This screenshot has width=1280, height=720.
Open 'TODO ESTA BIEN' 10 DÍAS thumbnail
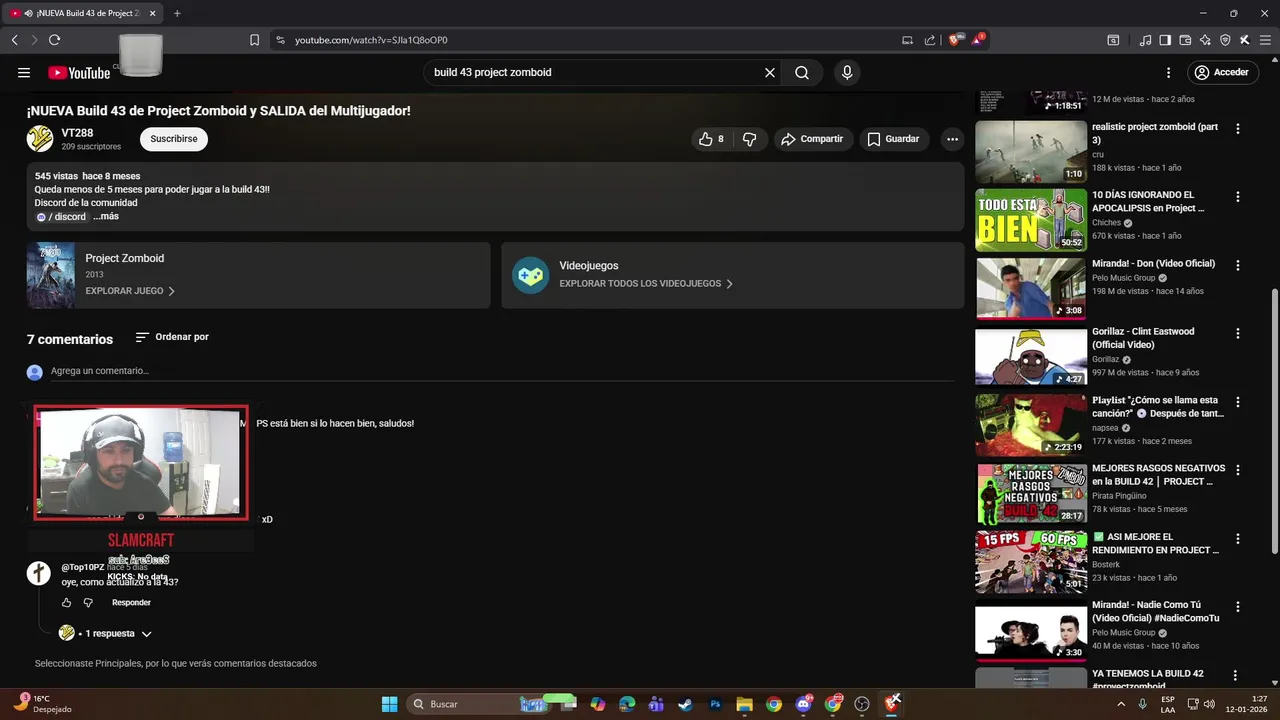coord(1031,220)
